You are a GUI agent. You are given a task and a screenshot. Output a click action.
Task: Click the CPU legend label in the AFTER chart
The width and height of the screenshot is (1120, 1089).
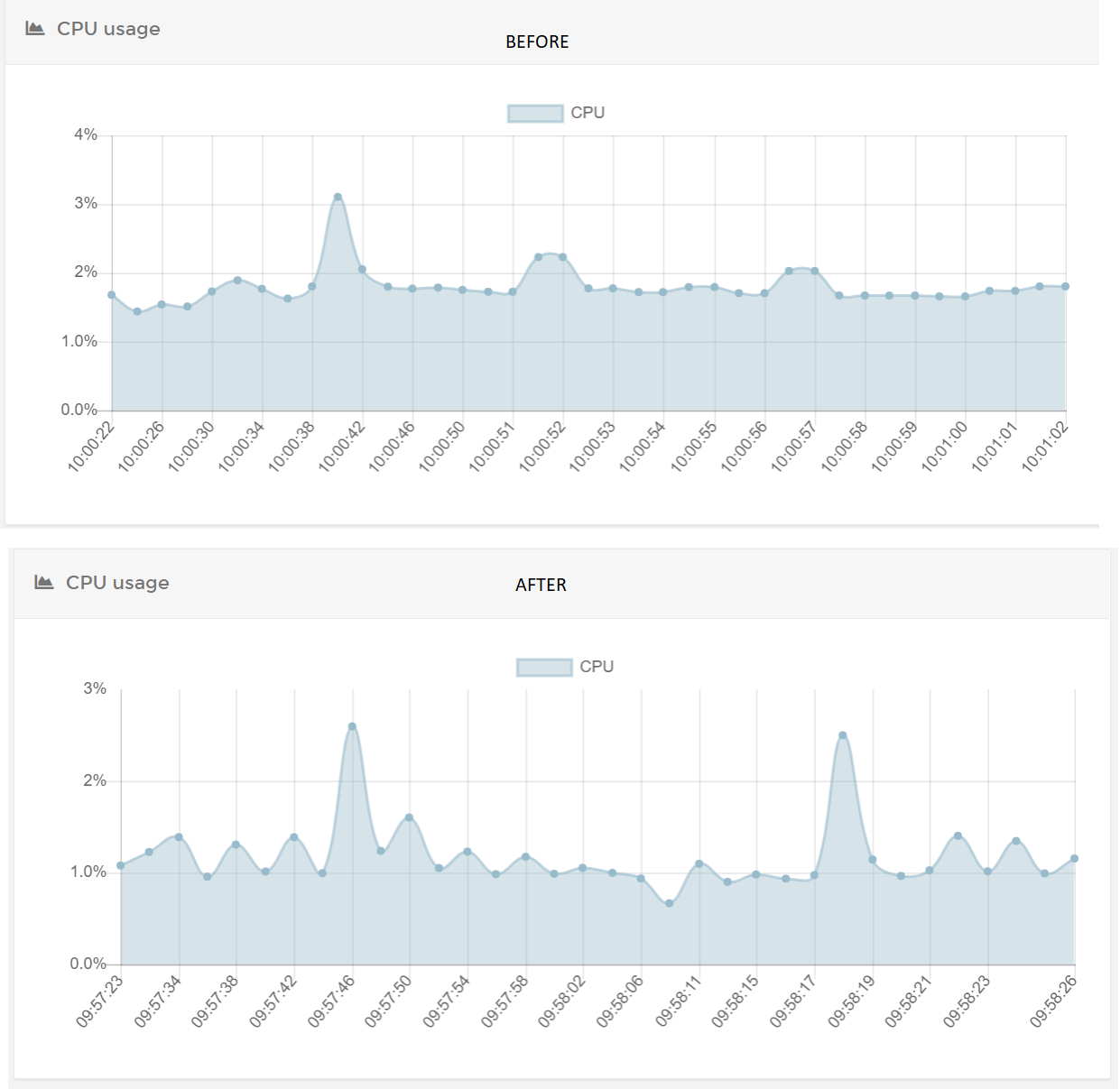tap(597, 667)
